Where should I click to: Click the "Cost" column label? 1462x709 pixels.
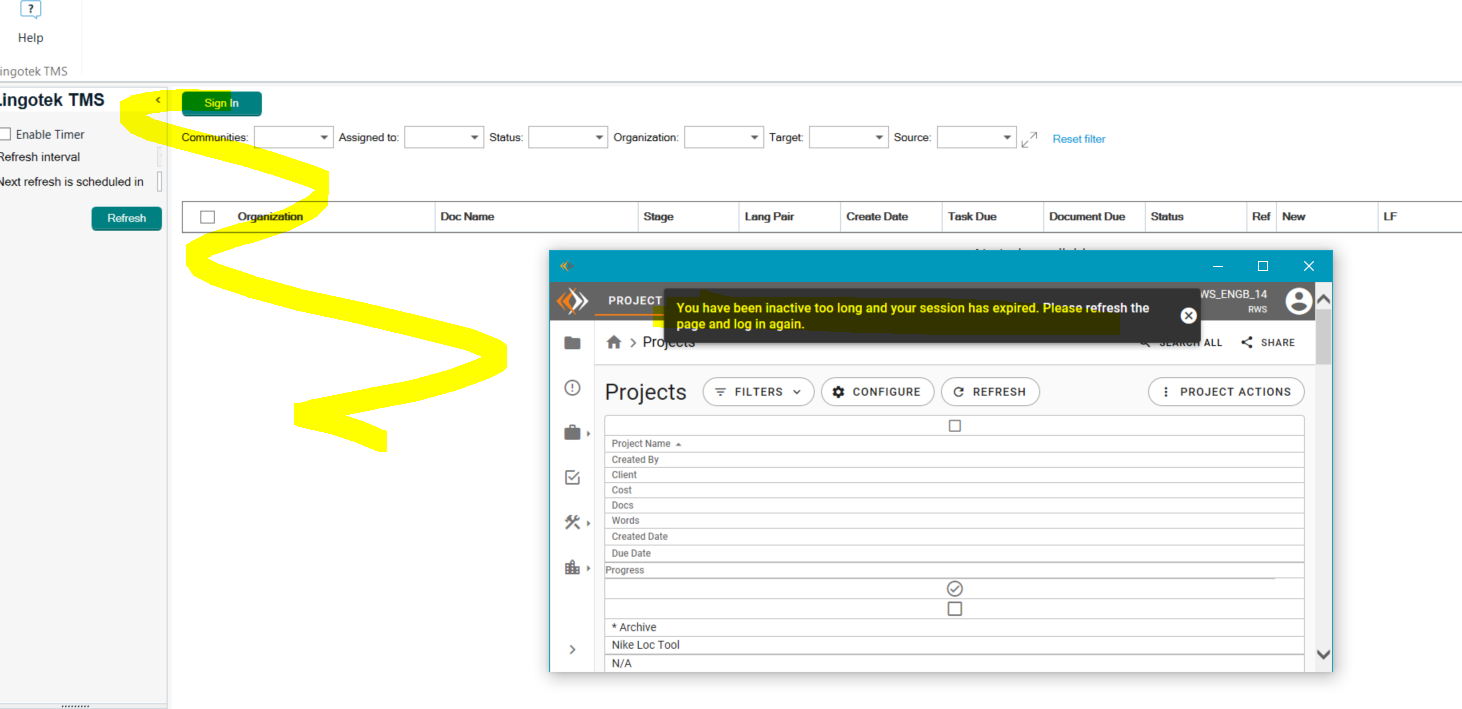tap(622, 490)
